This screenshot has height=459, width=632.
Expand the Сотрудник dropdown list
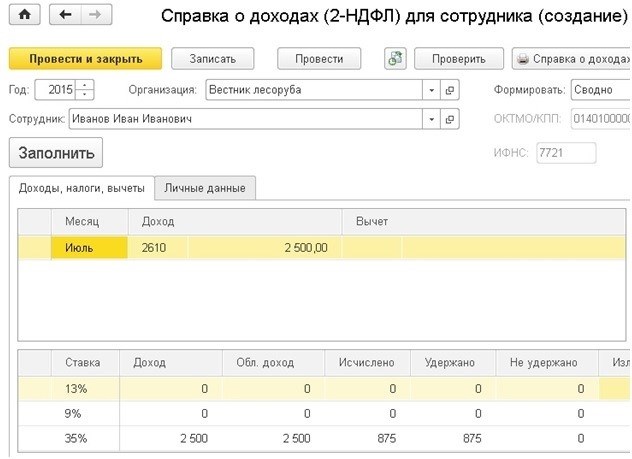pos(432,119)
